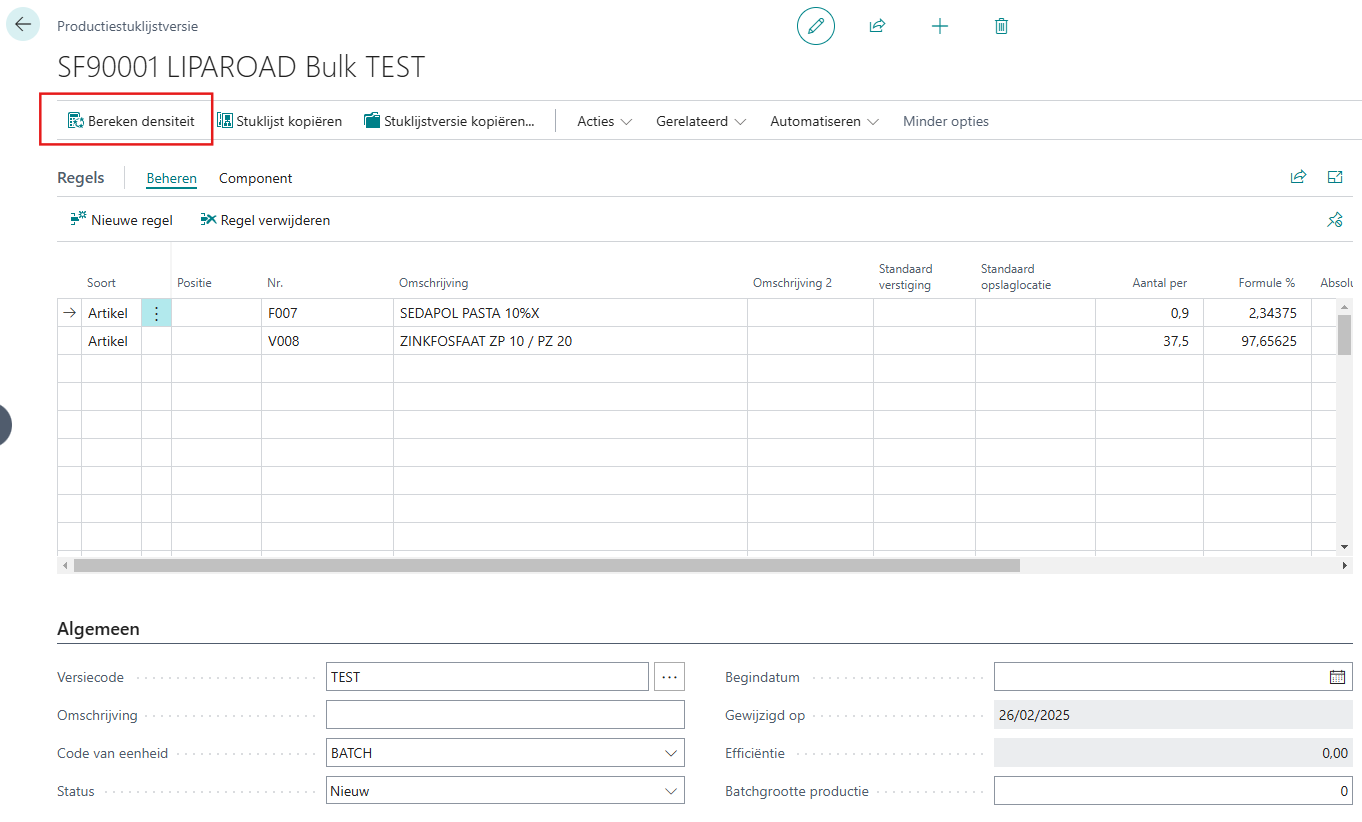Click the trash delete icon
Image resolution: width=1362 pixels, height=822 pixels.
1001,26
